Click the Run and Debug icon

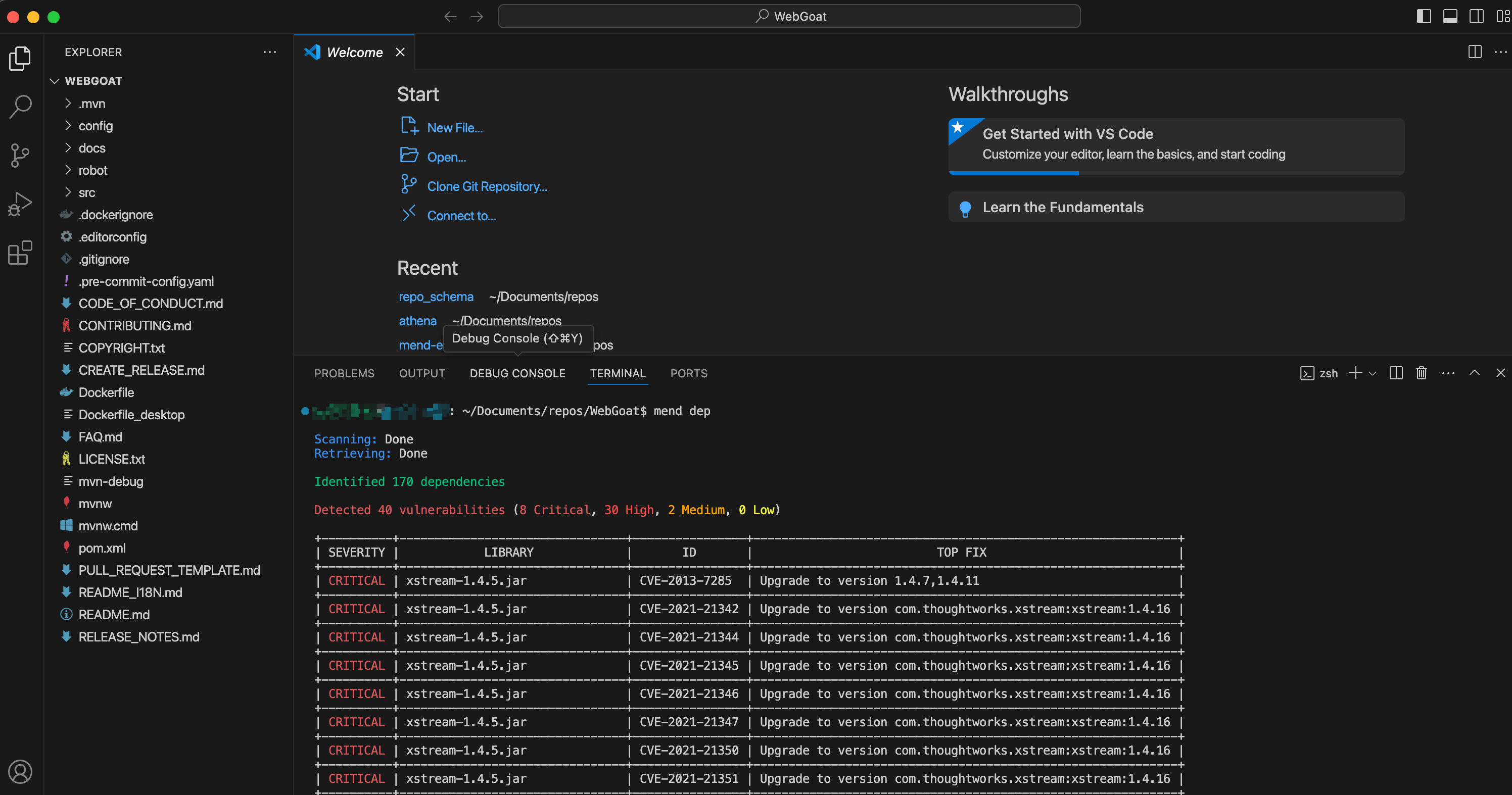pos(19,204)
